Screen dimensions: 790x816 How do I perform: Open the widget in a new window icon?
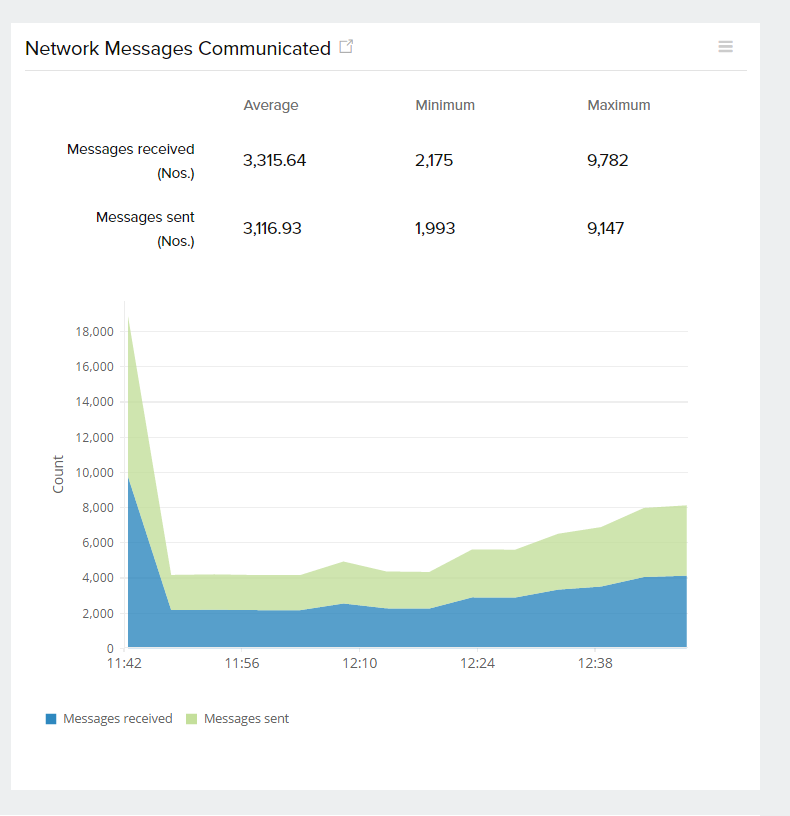click(347, 47)
